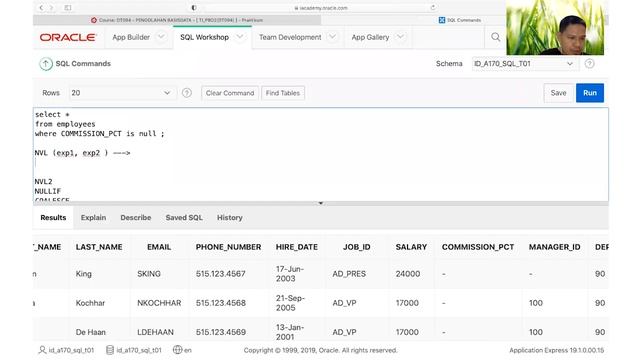This screenshot has height=360, width=640.
Task: Open the SQL Workshop menu
Action: pos(204,37)
